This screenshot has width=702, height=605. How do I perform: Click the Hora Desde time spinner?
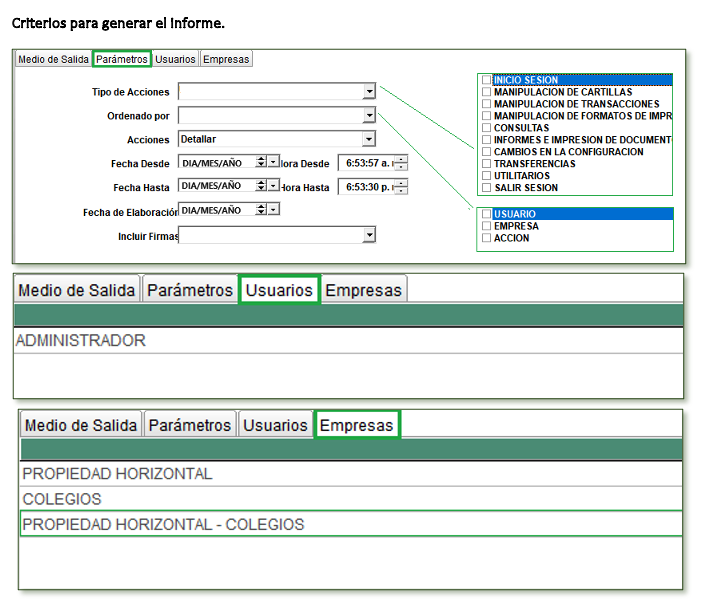401,162
